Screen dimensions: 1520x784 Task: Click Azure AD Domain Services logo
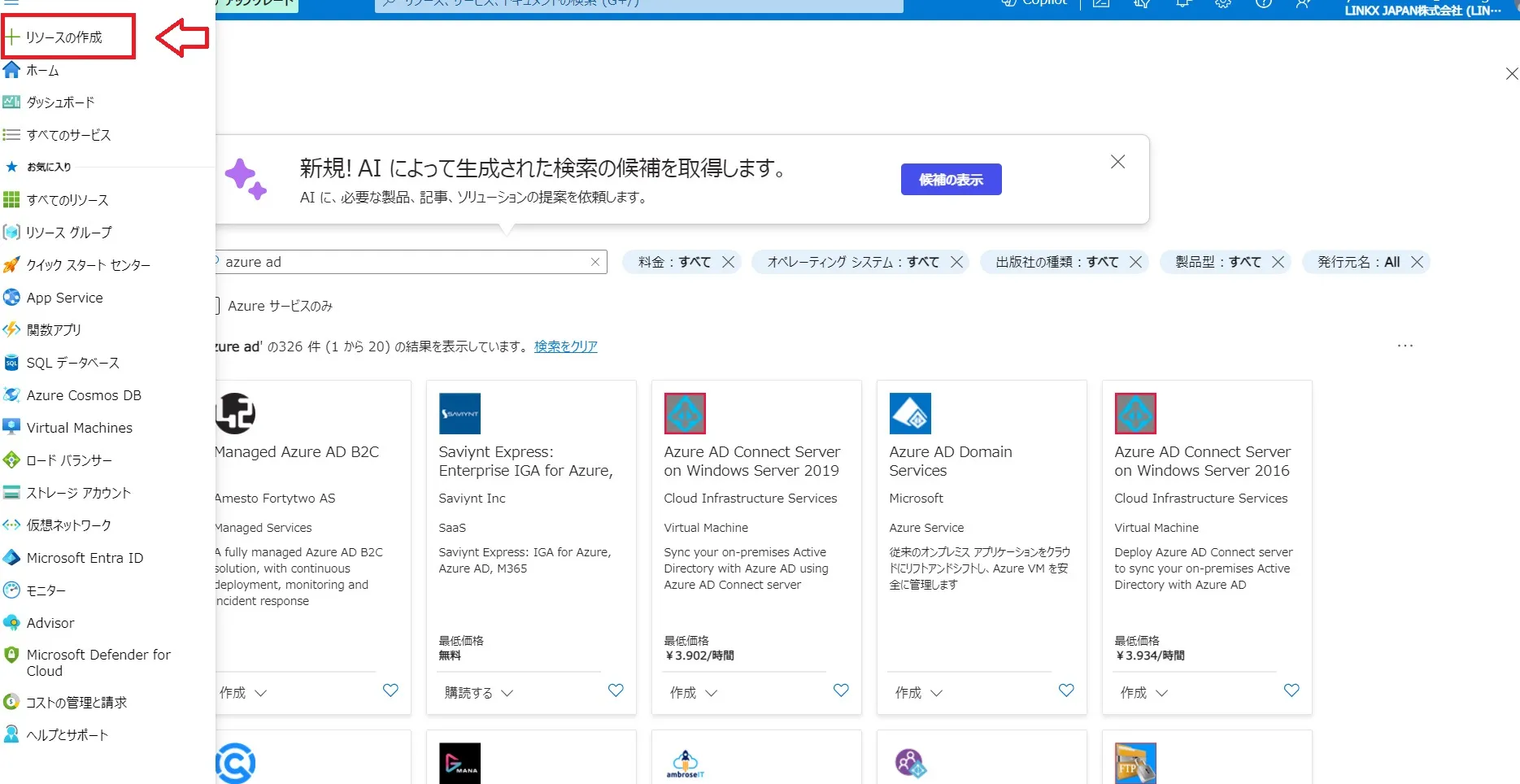(x=910, y=414)
